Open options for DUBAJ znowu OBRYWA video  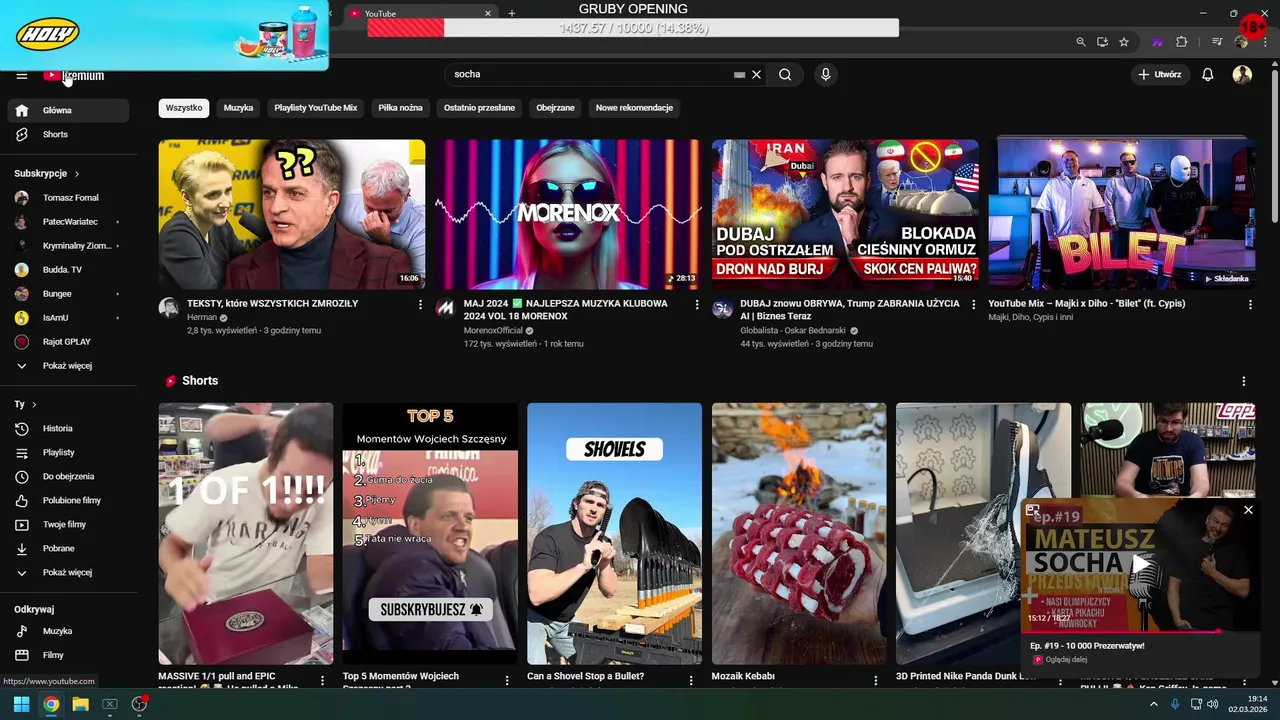coord(973,304)
